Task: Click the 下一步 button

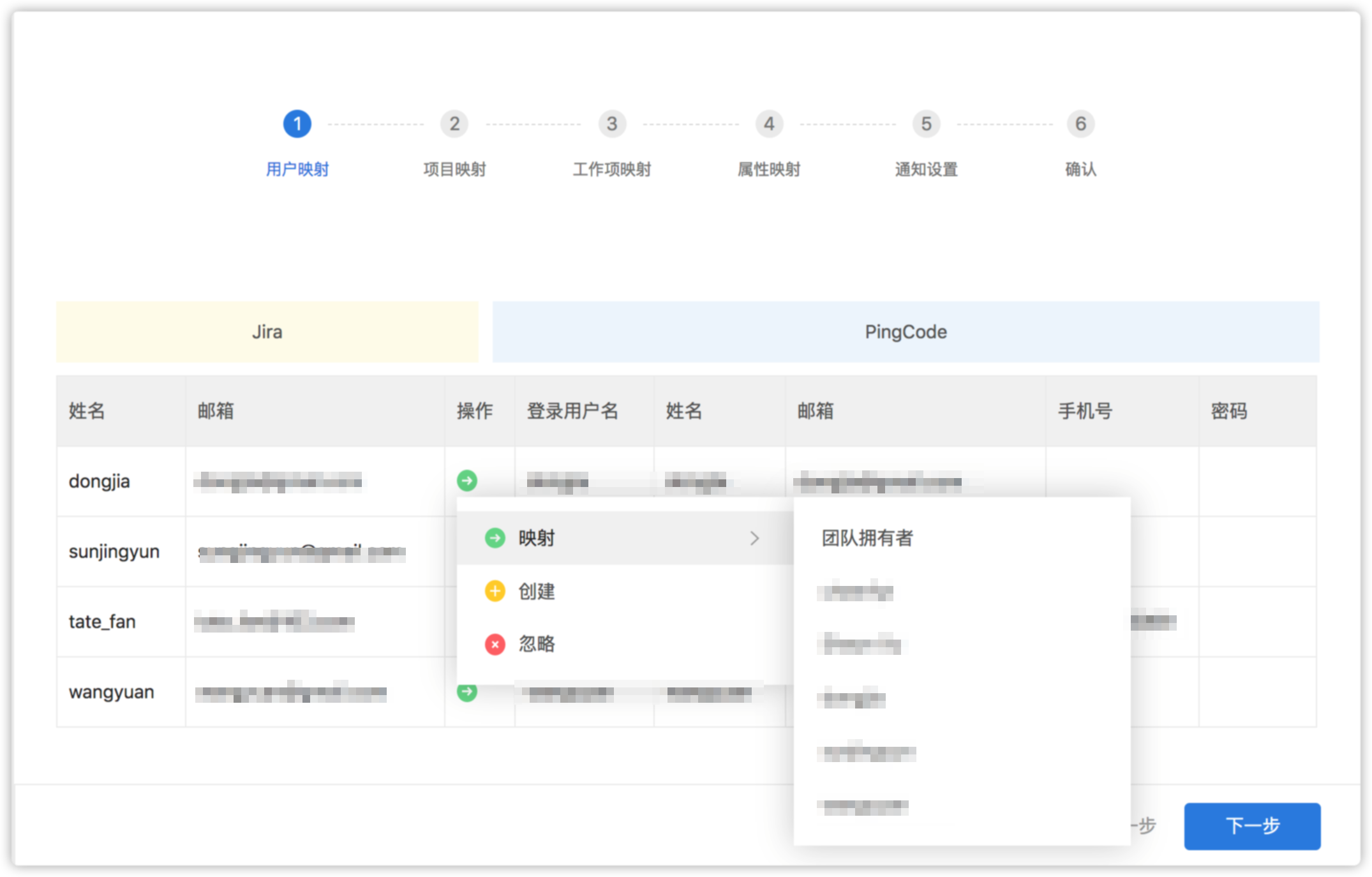Action: pos(1252,827)
